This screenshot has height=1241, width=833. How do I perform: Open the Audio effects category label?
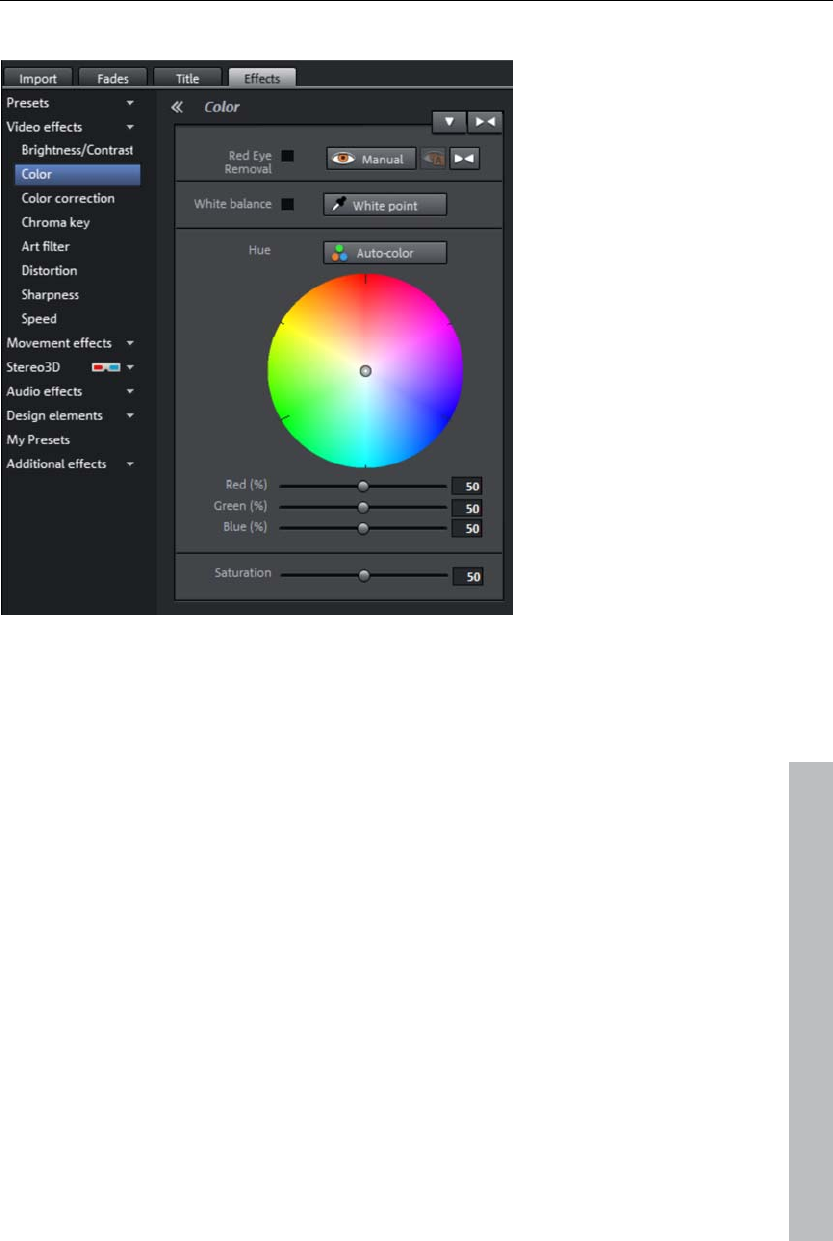coord(44,391)
